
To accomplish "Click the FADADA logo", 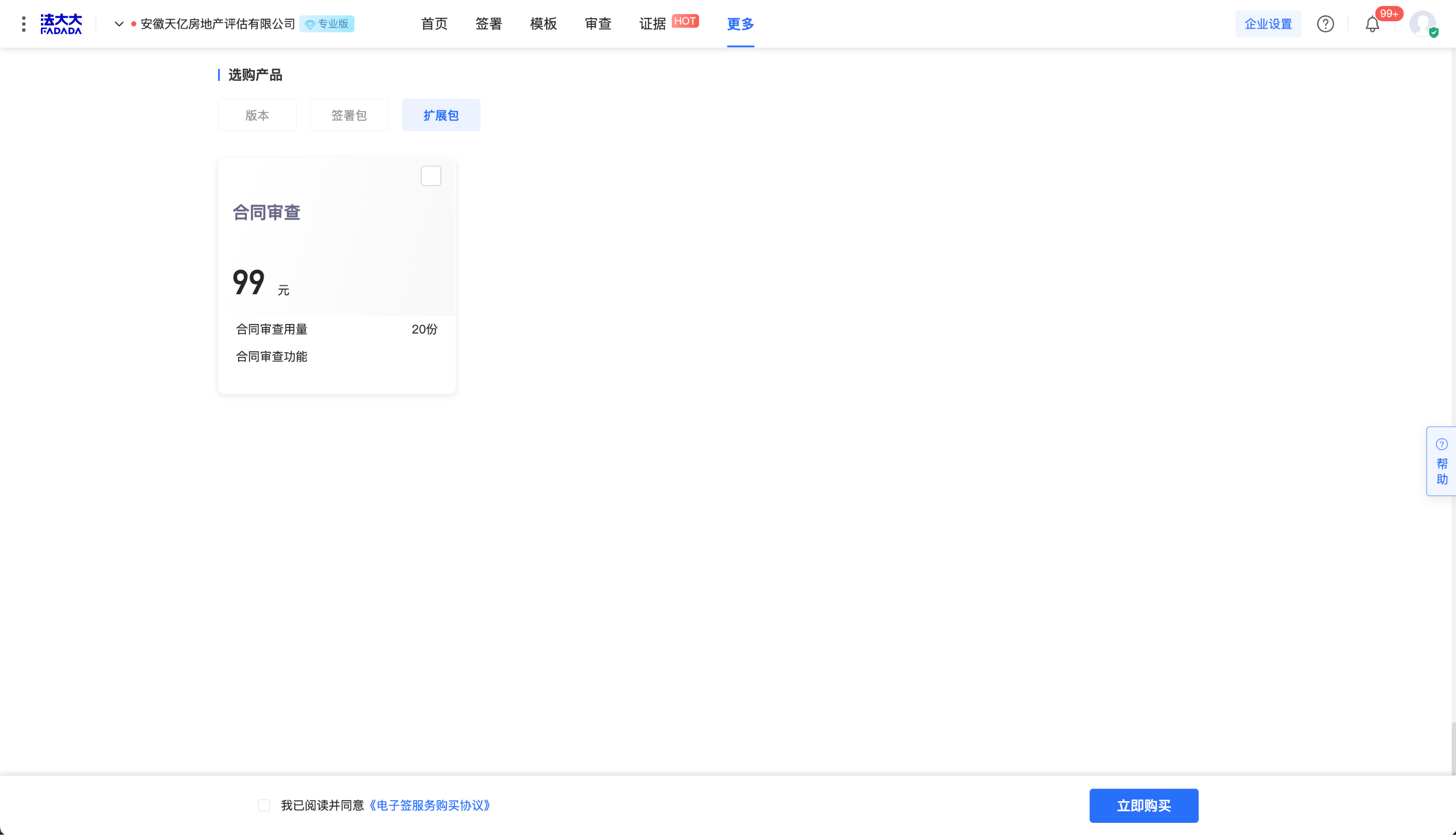I will click(x=61, y=24).
